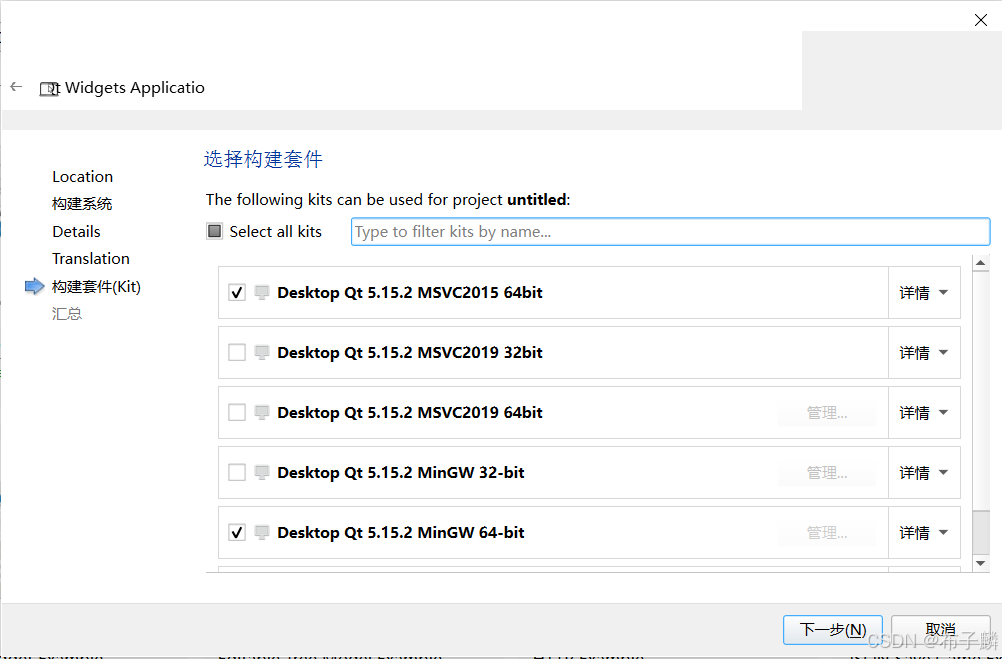Viewport: 1002px width, 659px height.
Task: Click 下一步(N) to continue
Action: tap(833, 630)
